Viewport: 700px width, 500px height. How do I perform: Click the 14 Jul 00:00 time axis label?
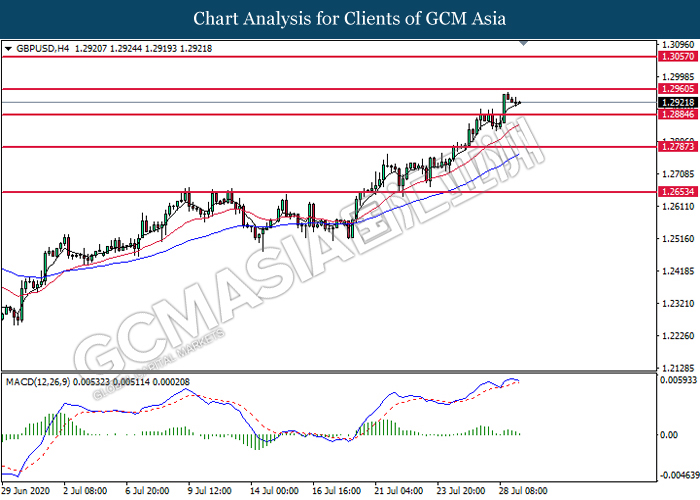274,491
